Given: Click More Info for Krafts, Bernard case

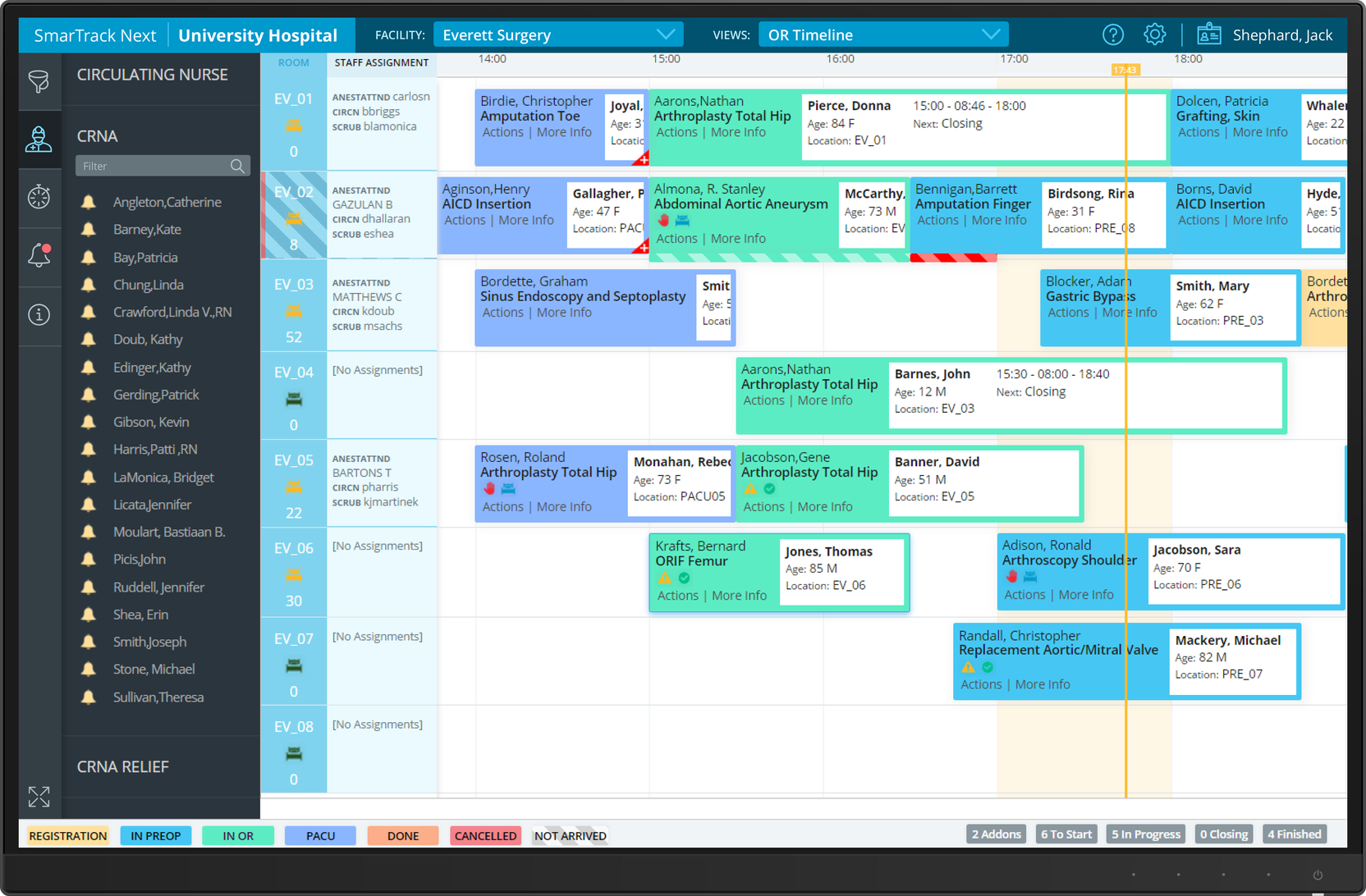Looking at the screenshot, I should tap(739, 596).
